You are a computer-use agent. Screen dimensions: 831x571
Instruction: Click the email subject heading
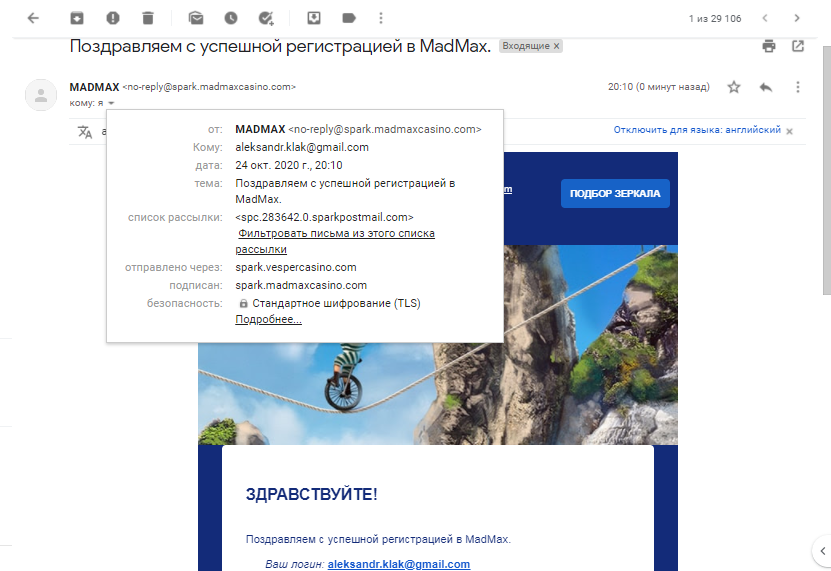click(x=280, y=46)
